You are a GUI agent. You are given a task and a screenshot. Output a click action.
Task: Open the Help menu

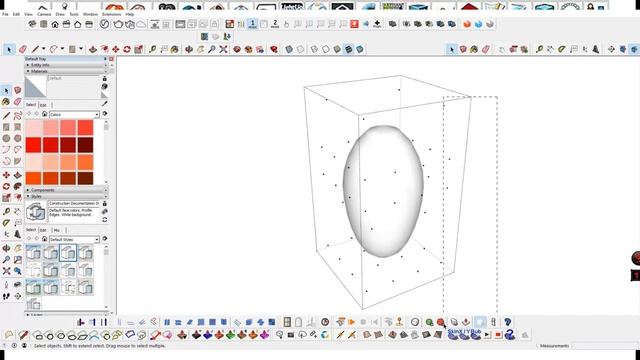[x=129, y=14]
